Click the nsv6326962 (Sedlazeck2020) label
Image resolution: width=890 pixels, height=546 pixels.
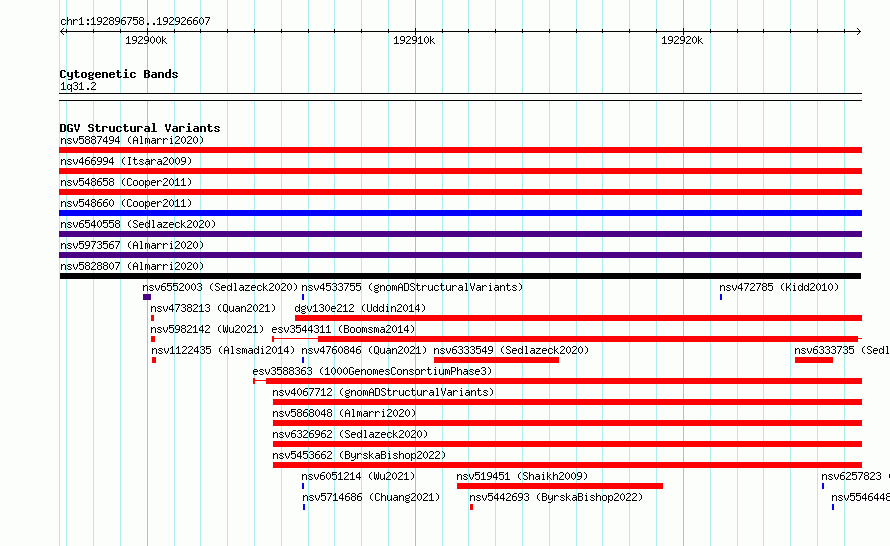350,434
